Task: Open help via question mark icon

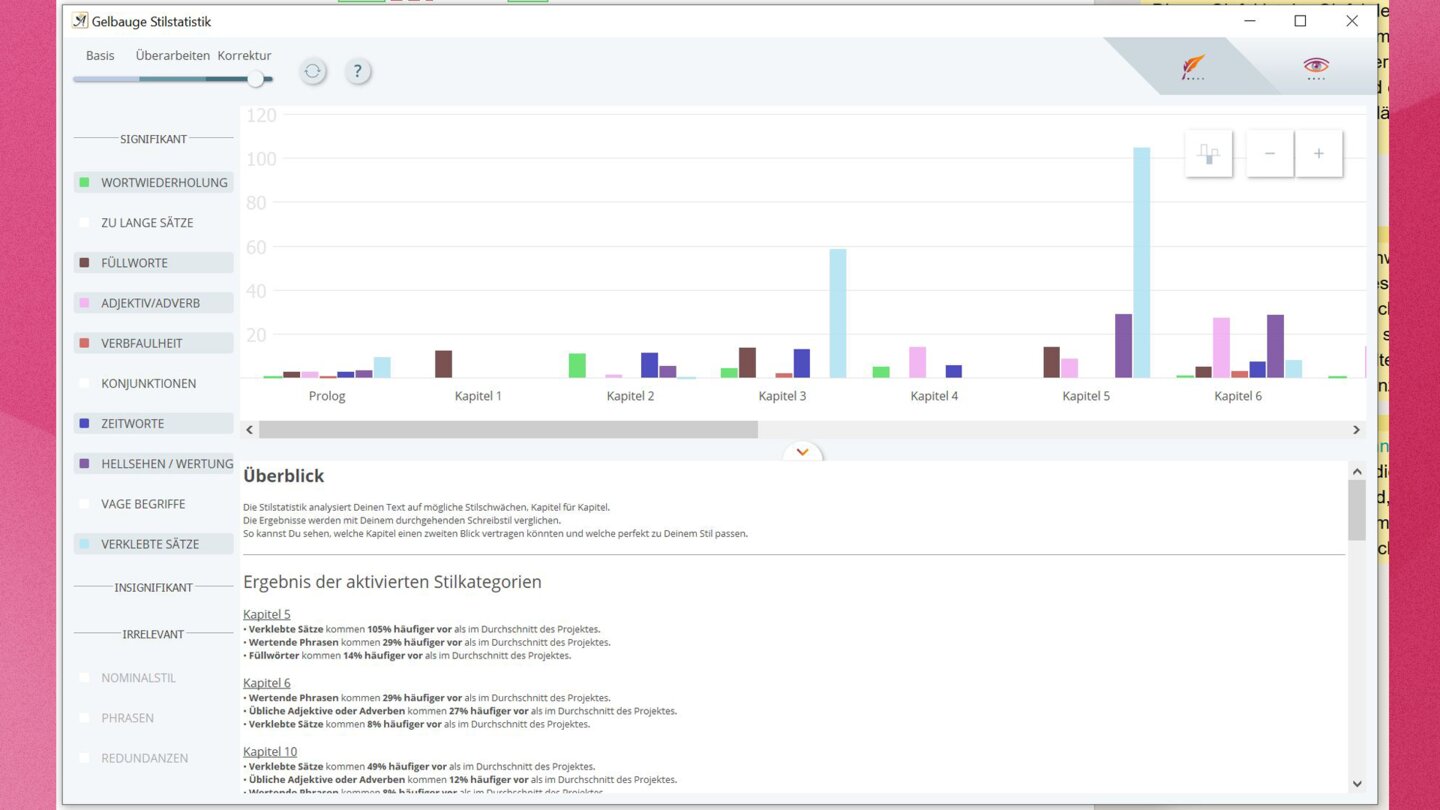Action: (x=357, y=71)
